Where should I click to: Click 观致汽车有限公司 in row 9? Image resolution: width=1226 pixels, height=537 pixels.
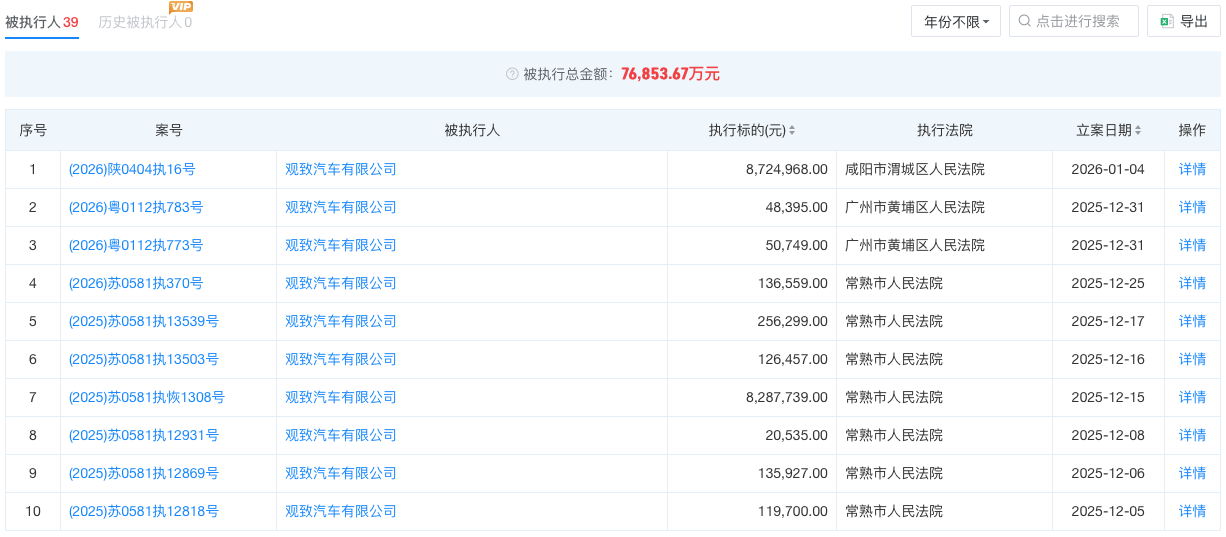click(x=341, y=474)
